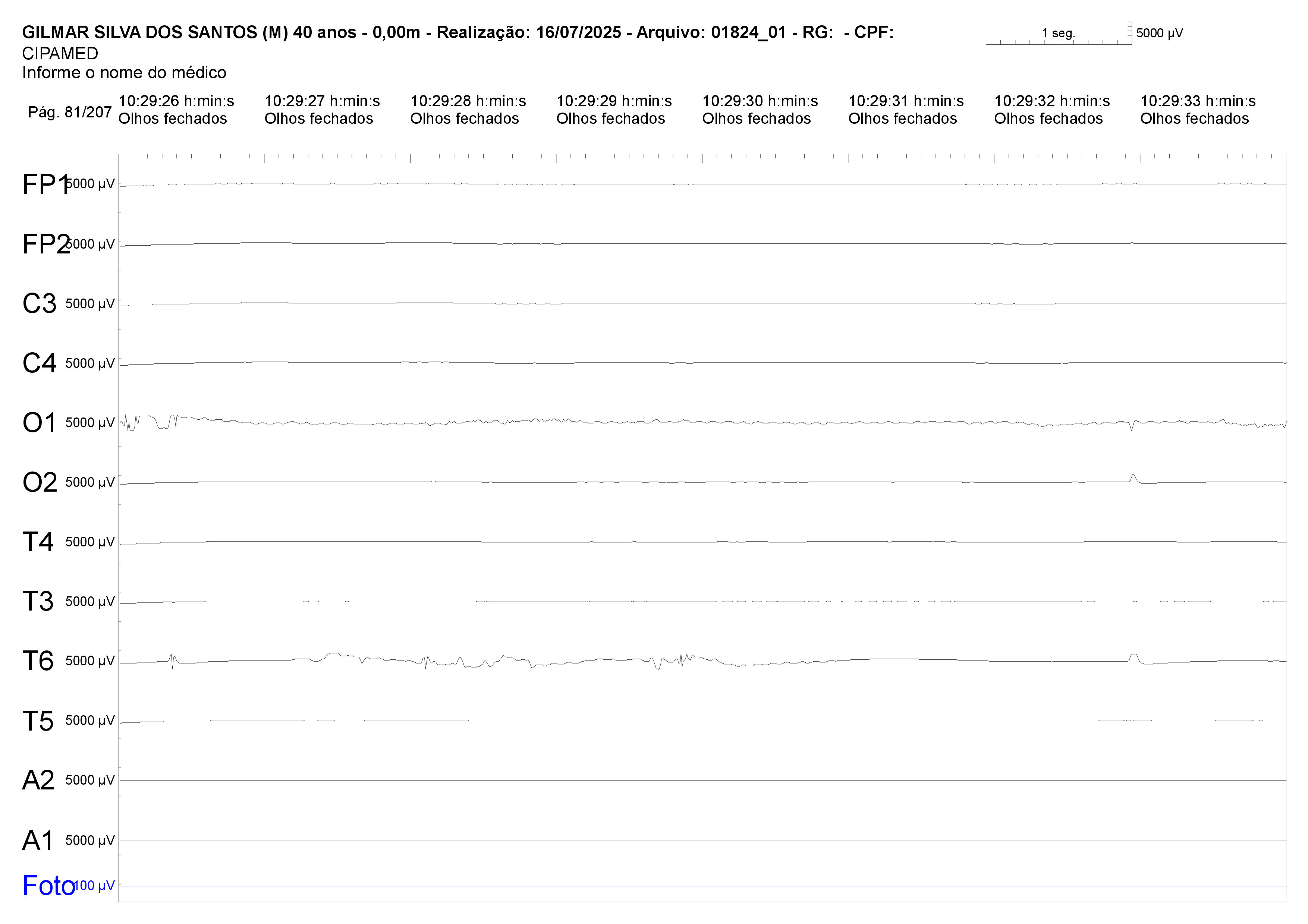Select the A1 channel label
The height and width of the screenshot is (924, 1308).
tap(38, 841)
